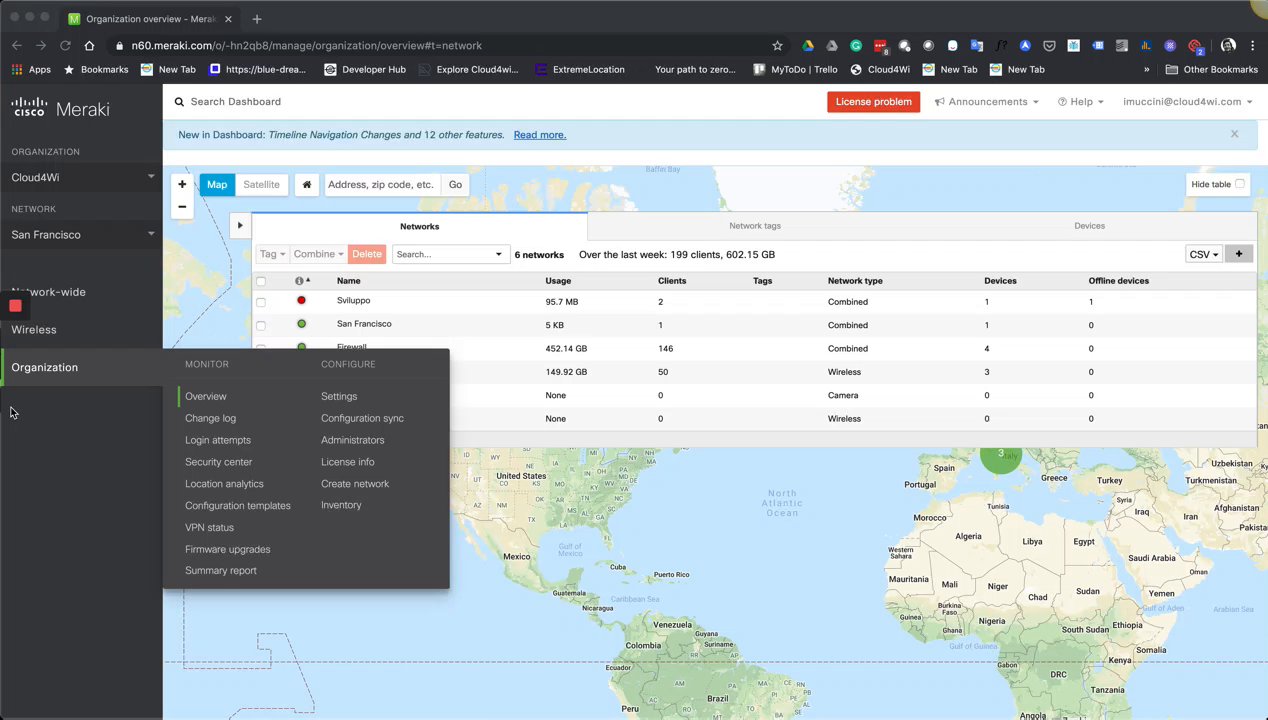Click the green status dot for San Francisco
The image size is (1268, 720).
click(301, 324)
